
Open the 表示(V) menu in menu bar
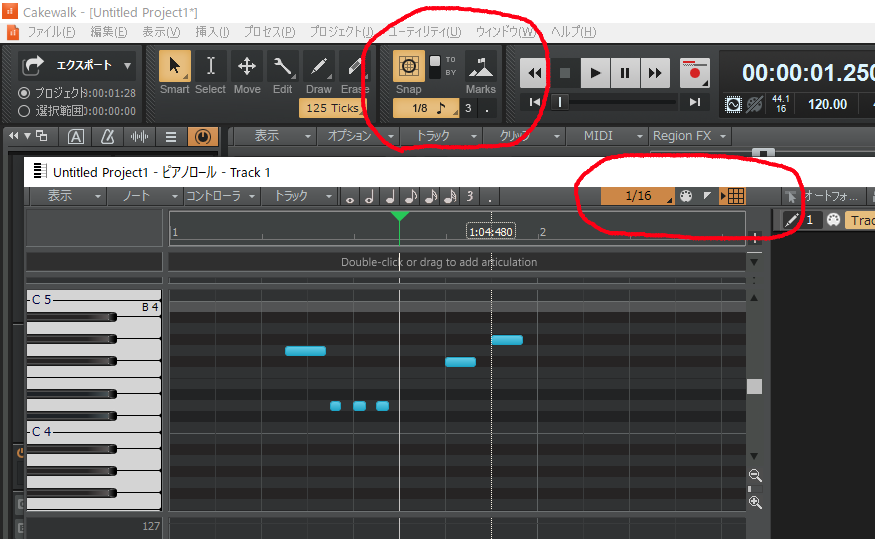click(x=161, y=32)
